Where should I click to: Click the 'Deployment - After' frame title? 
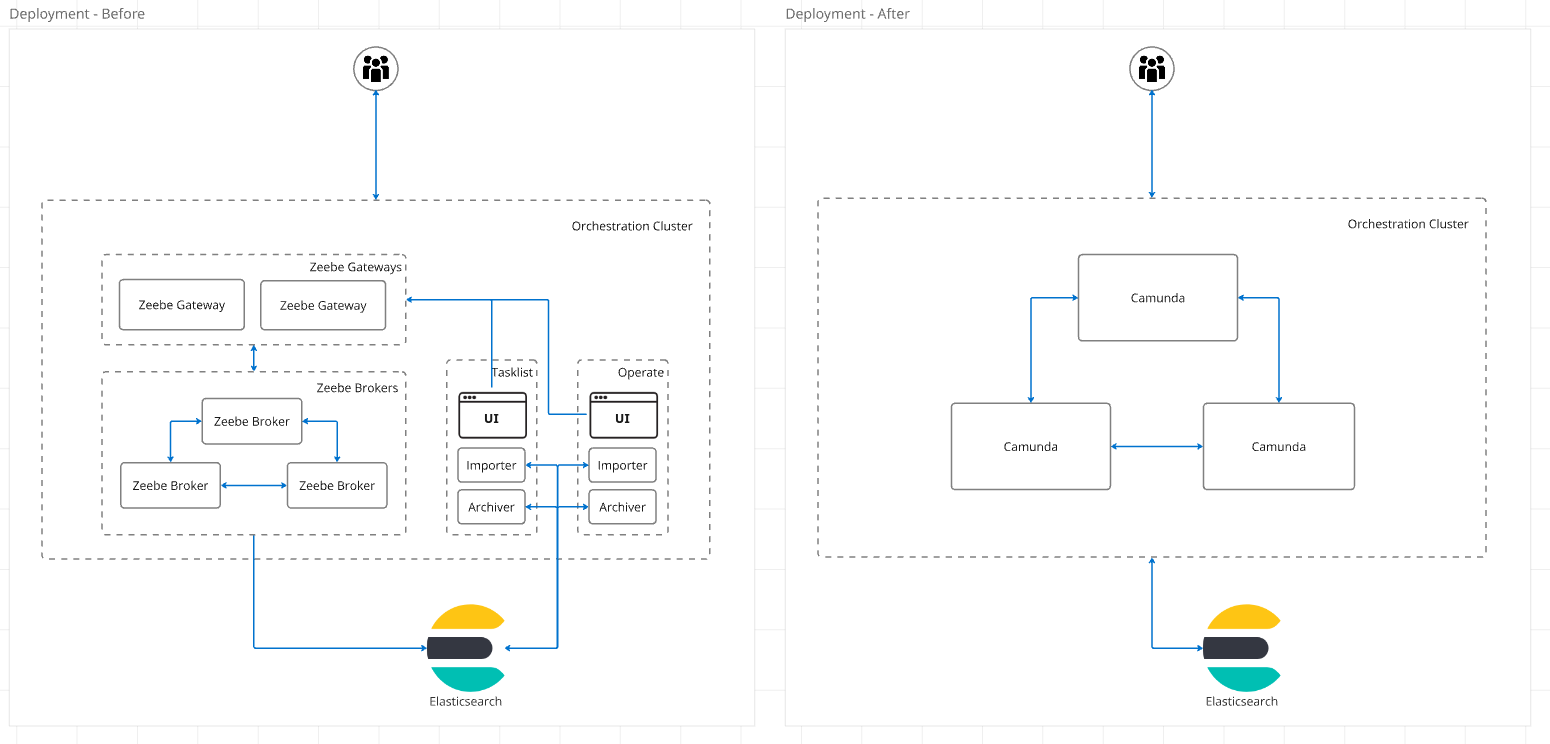point(848,14)
